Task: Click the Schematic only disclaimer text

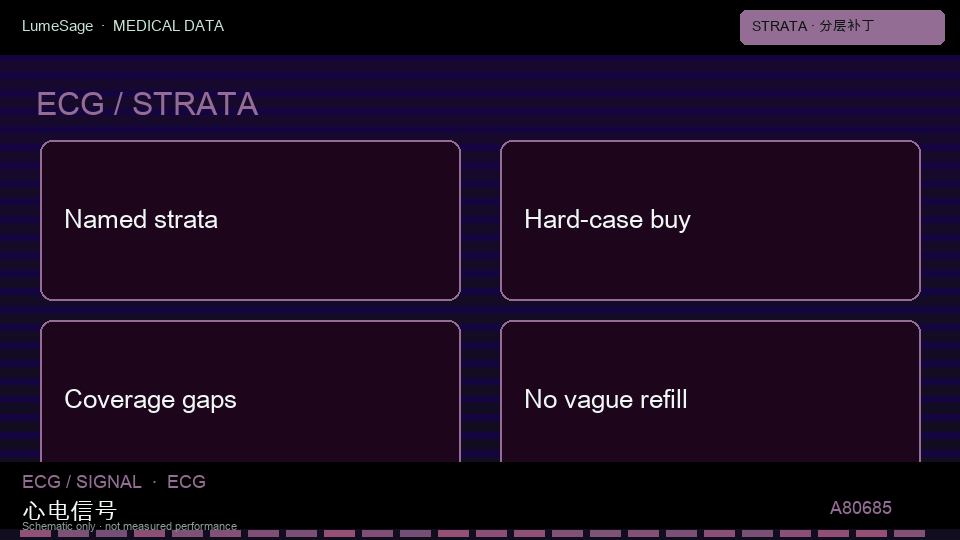Action: (129, 526)
